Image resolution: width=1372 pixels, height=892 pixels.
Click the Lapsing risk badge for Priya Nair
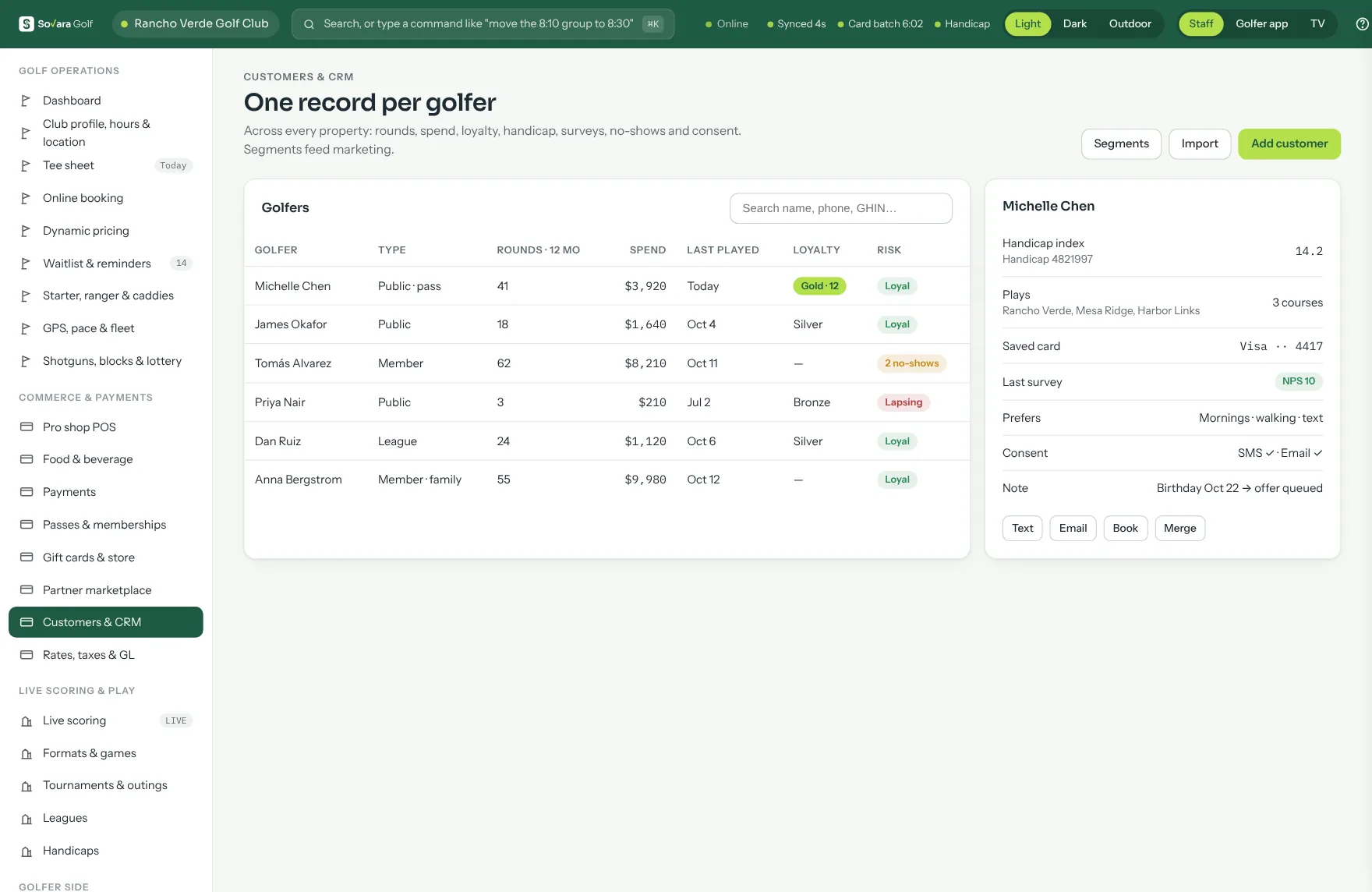pos(903,402)
